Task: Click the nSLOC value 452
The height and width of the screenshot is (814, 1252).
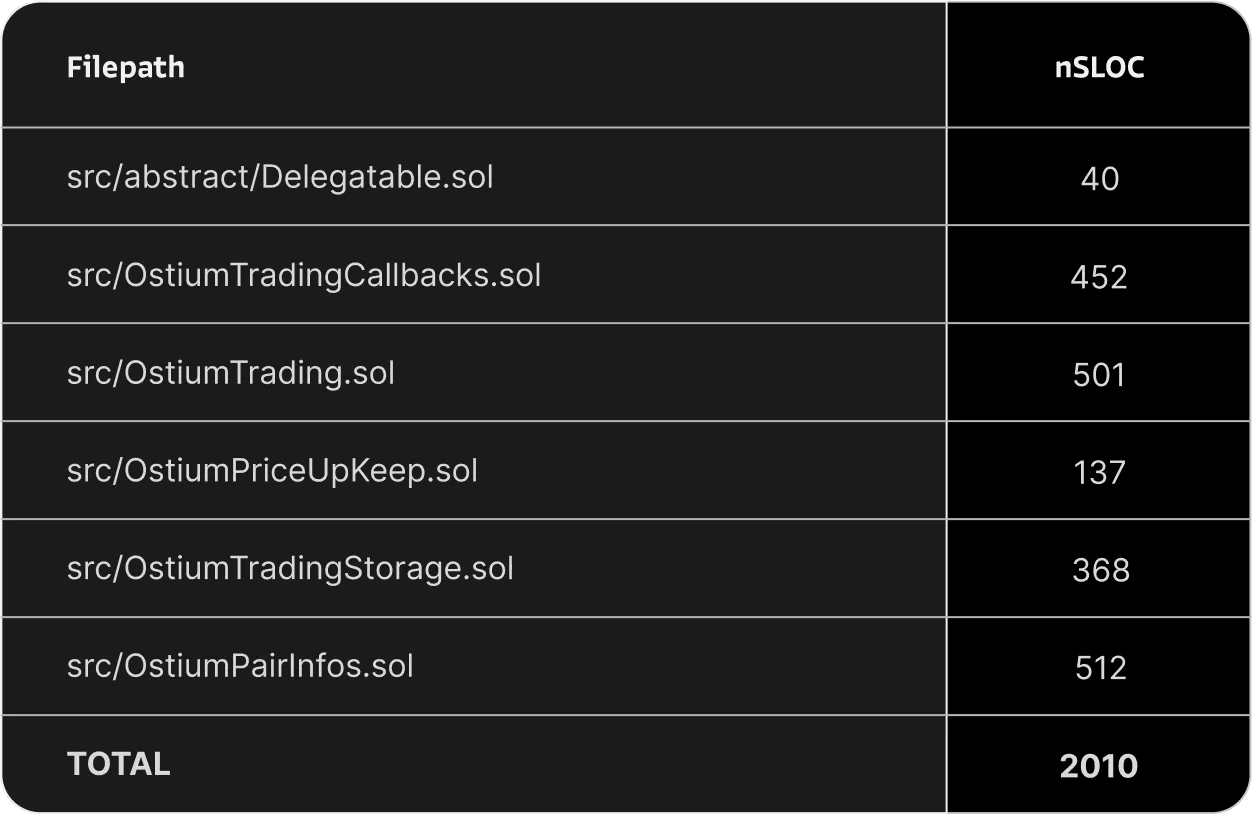Action: click(x=1099, y=277)
